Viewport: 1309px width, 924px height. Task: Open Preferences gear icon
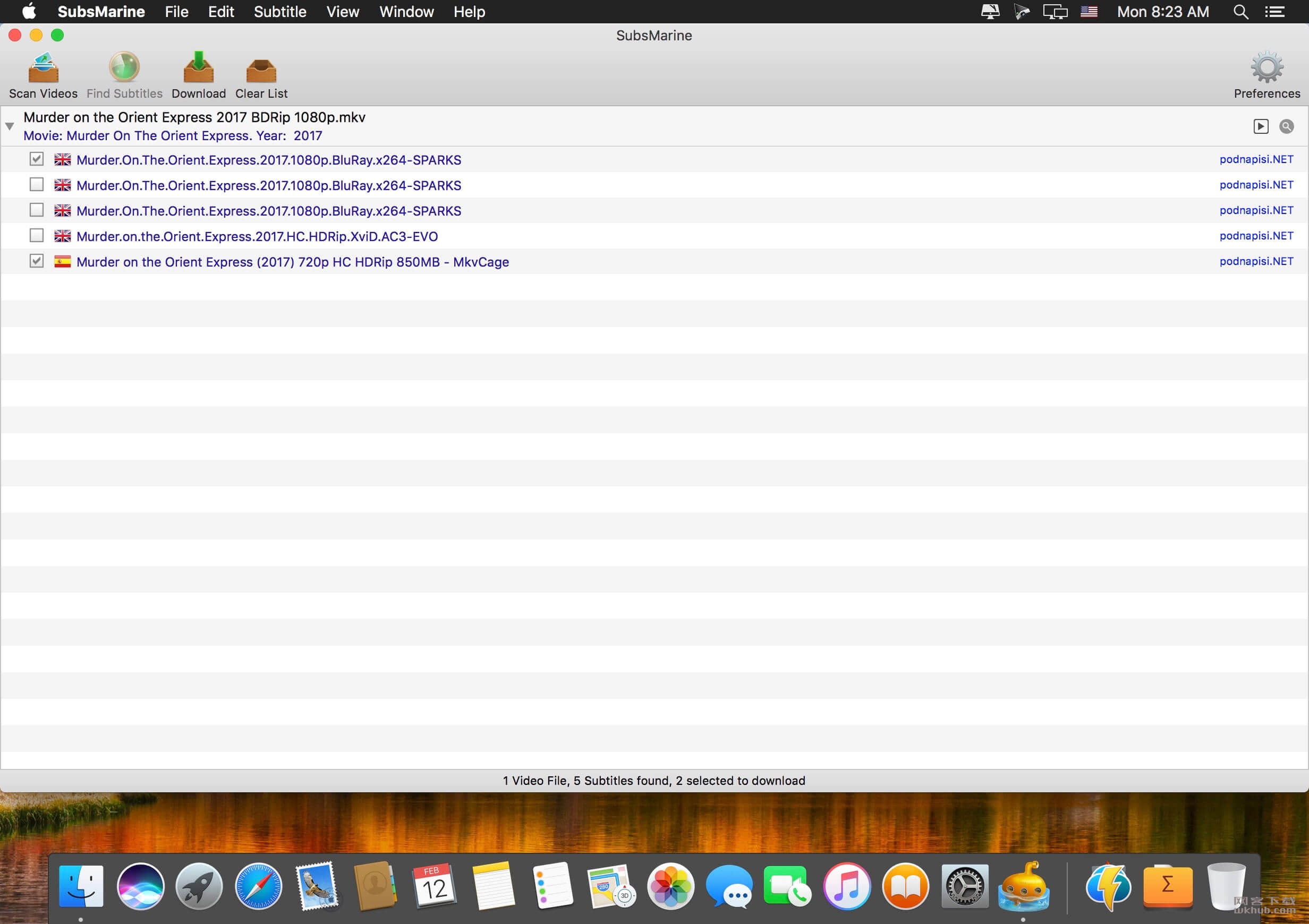click(x=1267, y=67)
